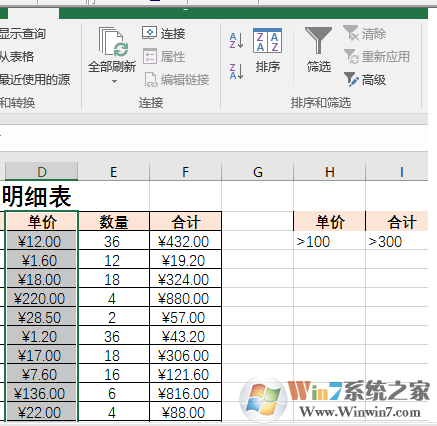The image size is (437, 426).
Task: Click From Table (从表格)
Action: pyautogui.click(x=17, y=56)
